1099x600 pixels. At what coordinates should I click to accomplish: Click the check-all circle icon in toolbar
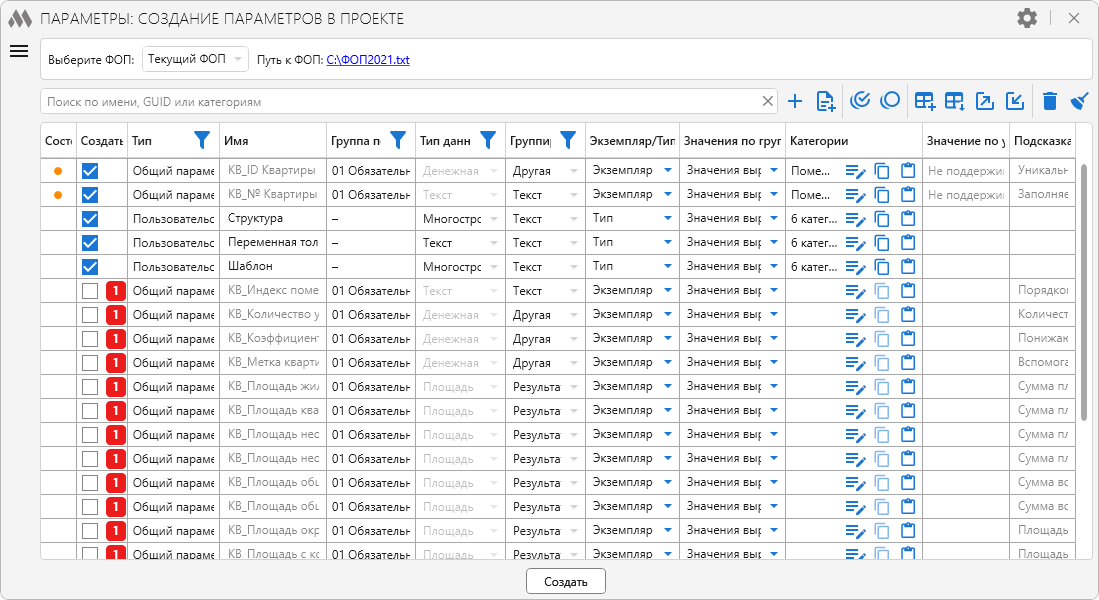(859, 101)
